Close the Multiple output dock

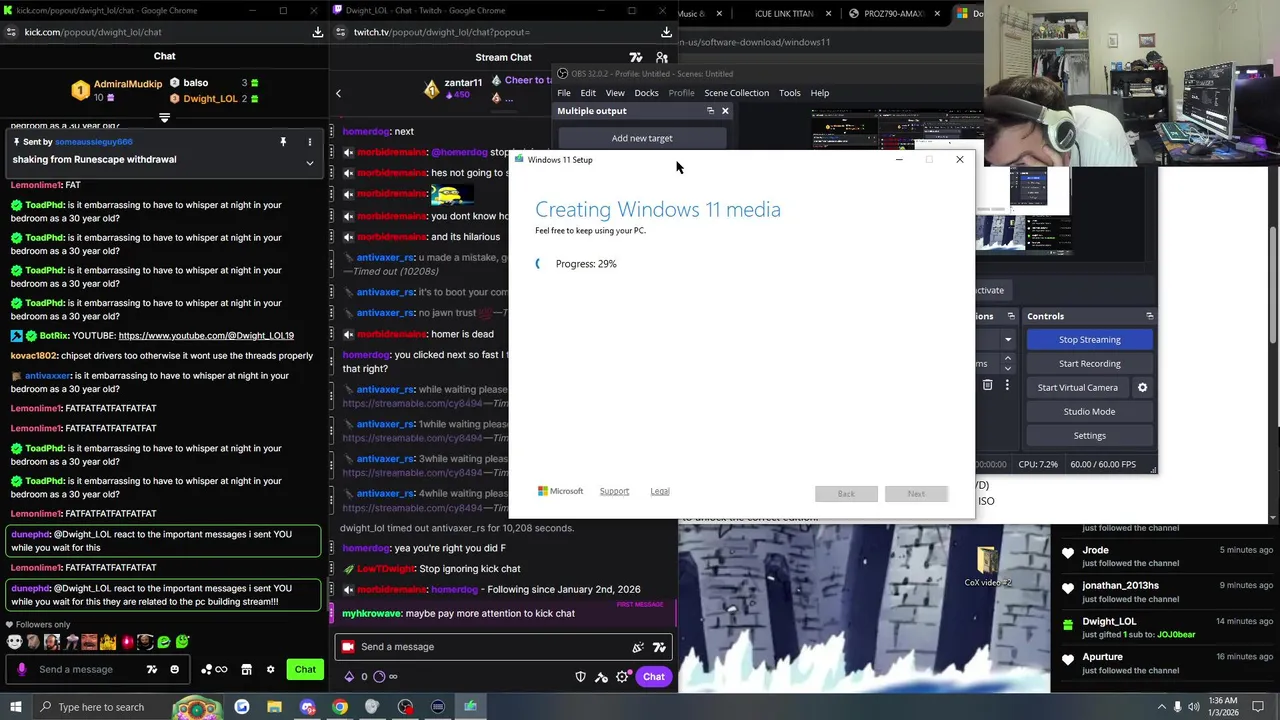(x=725, y=111)
